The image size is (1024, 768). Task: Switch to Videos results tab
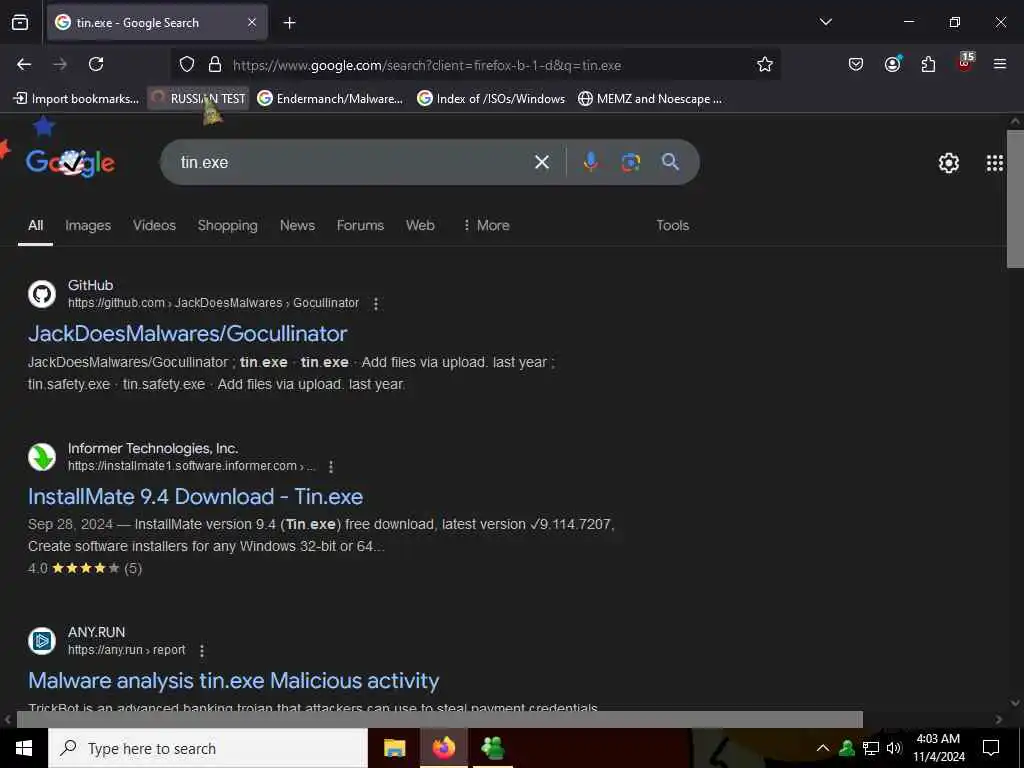pos(154,225)
